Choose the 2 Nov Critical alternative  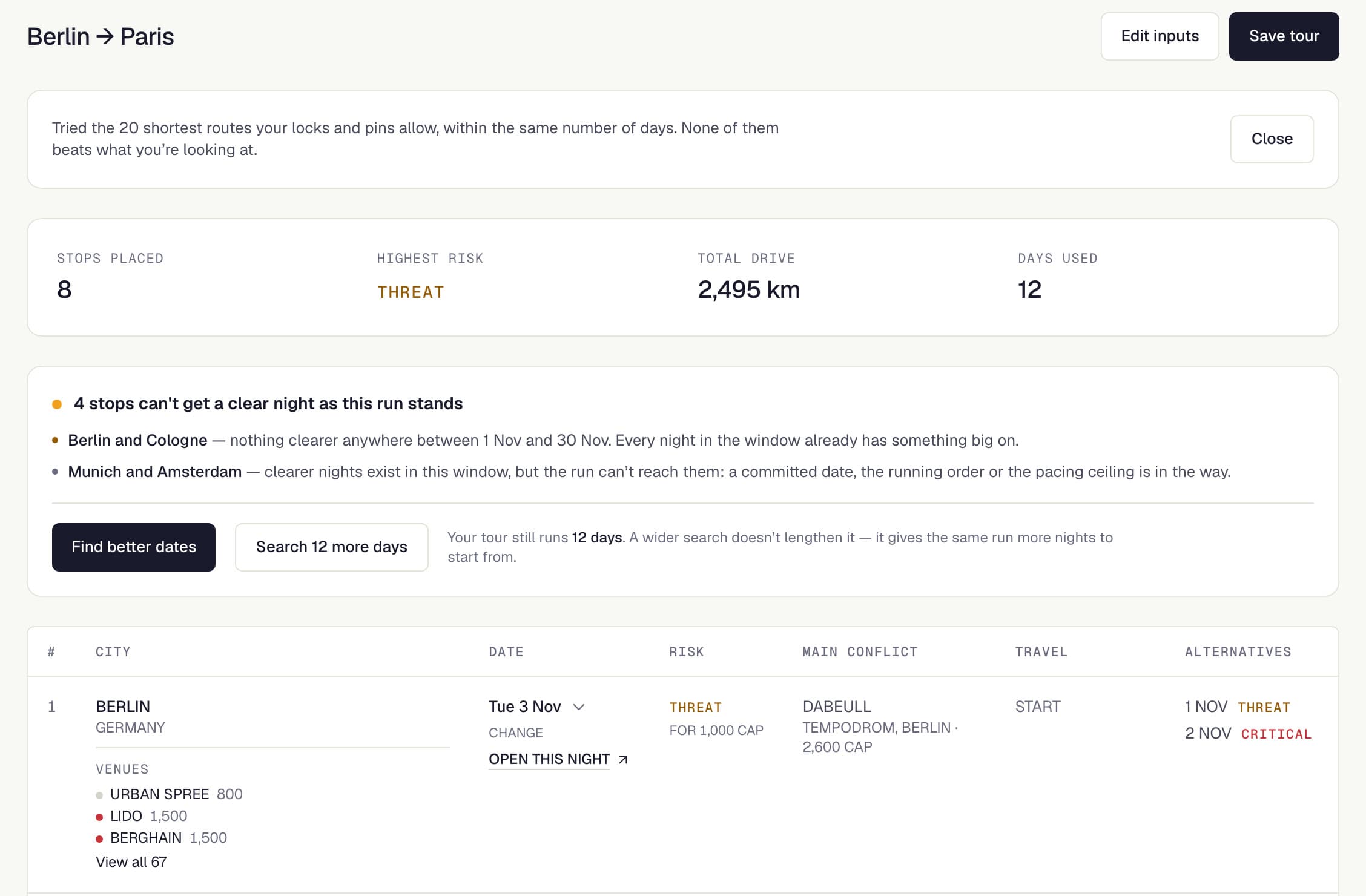[x=1248, y=734]
